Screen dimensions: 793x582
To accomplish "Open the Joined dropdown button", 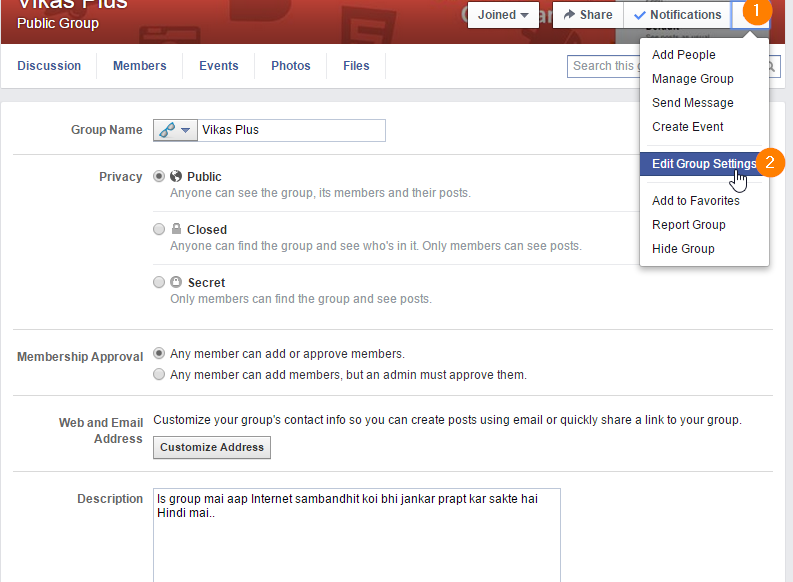I will 503,15.
